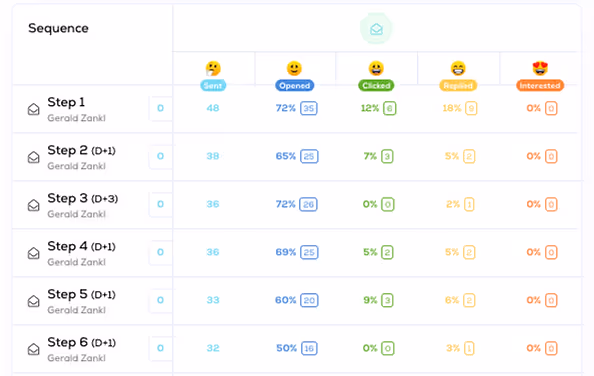
Task: Click the Step 5 (D+1) title
Action: click(x=81, y=294)
